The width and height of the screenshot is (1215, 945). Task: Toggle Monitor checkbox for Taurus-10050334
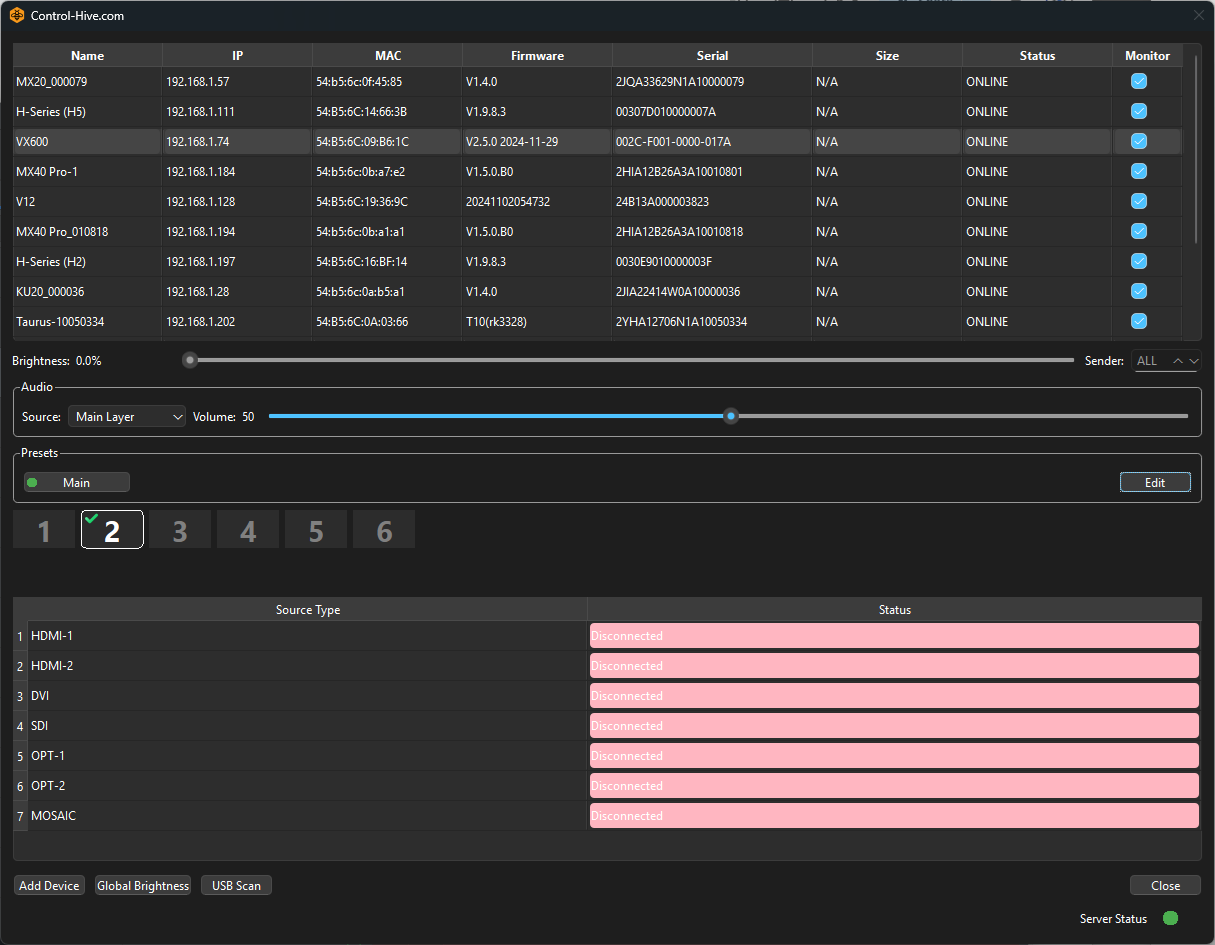point(1138,322)
